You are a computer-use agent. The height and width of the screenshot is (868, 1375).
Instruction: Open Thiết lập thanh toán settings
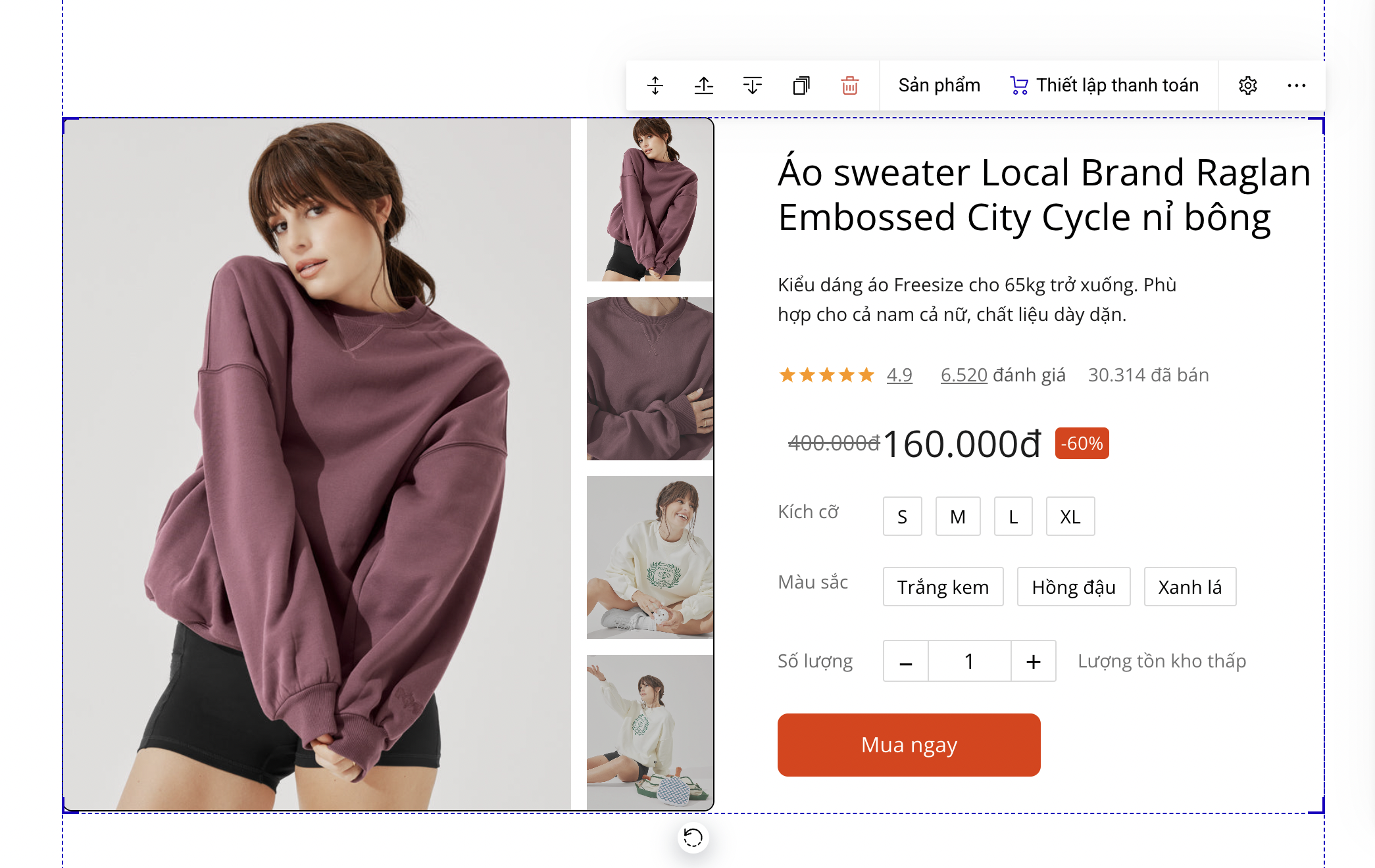click(x=1105, y=85)
